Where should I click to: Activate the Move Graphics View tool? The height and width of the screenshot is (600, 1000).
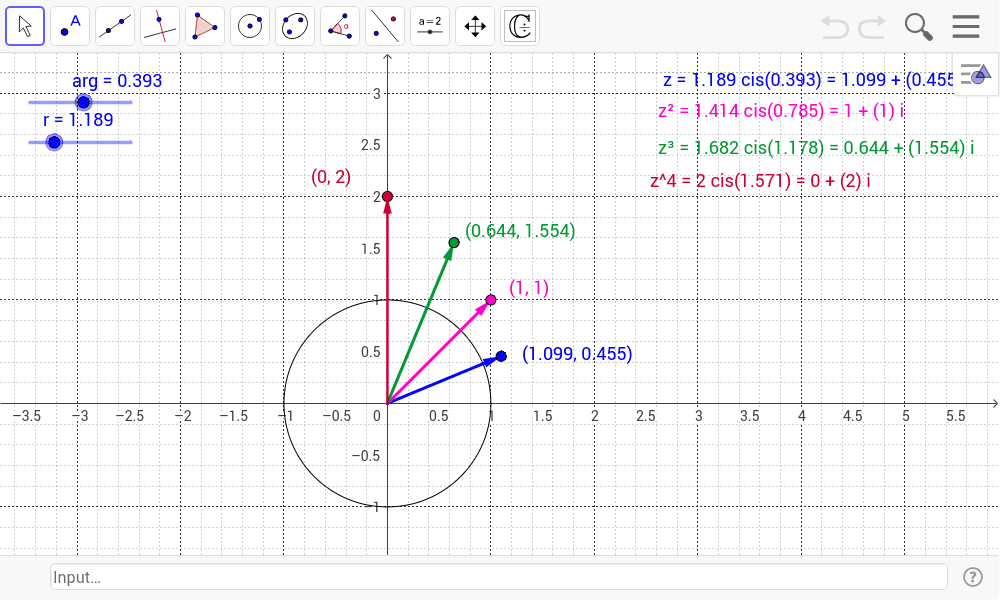[x=475, y=26]
